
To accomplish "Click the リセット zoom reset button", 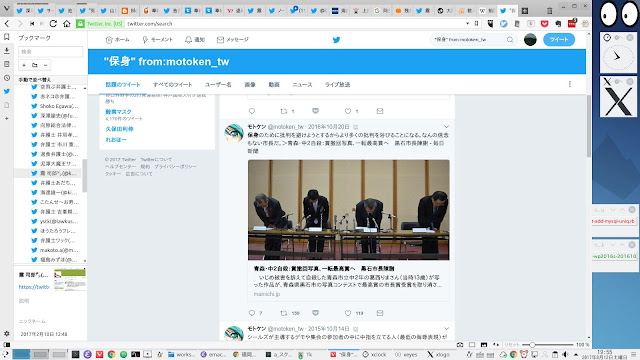I will pos(511,345).
